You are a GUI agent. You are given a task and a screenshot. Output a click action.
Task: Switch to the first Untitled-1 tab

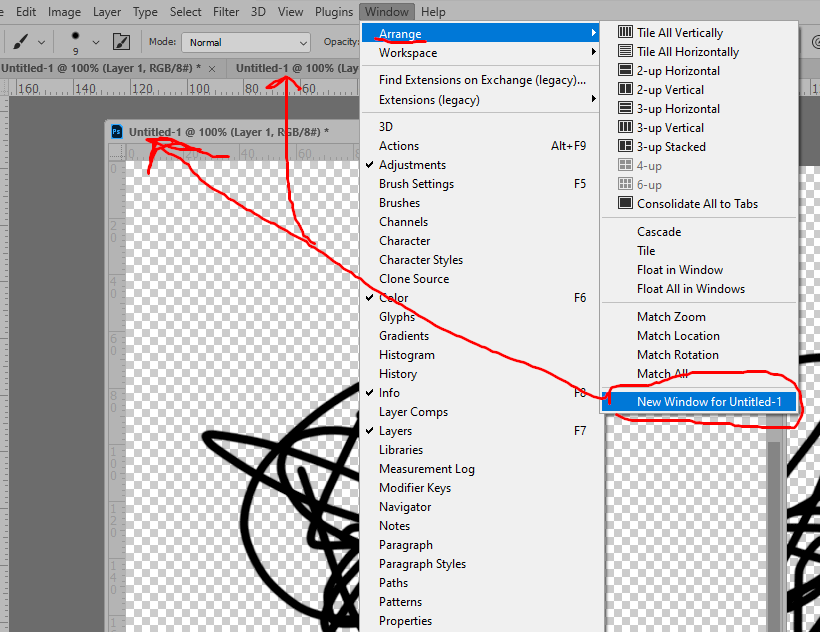point(101,68)
